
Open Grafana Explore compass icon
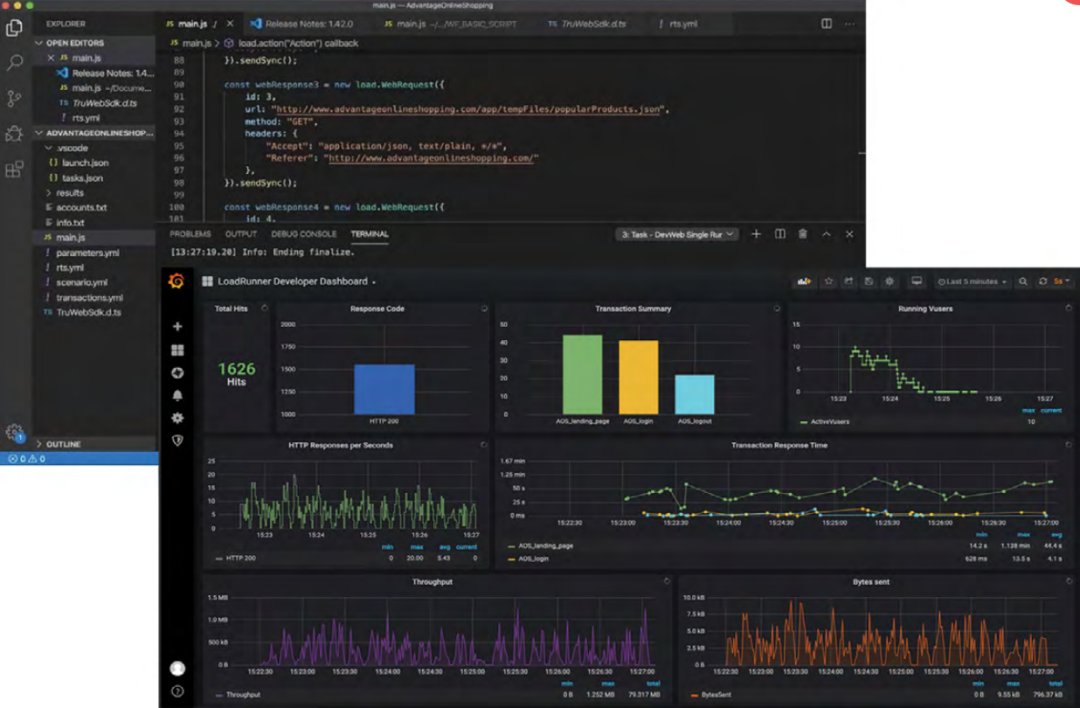coord(177,373)
